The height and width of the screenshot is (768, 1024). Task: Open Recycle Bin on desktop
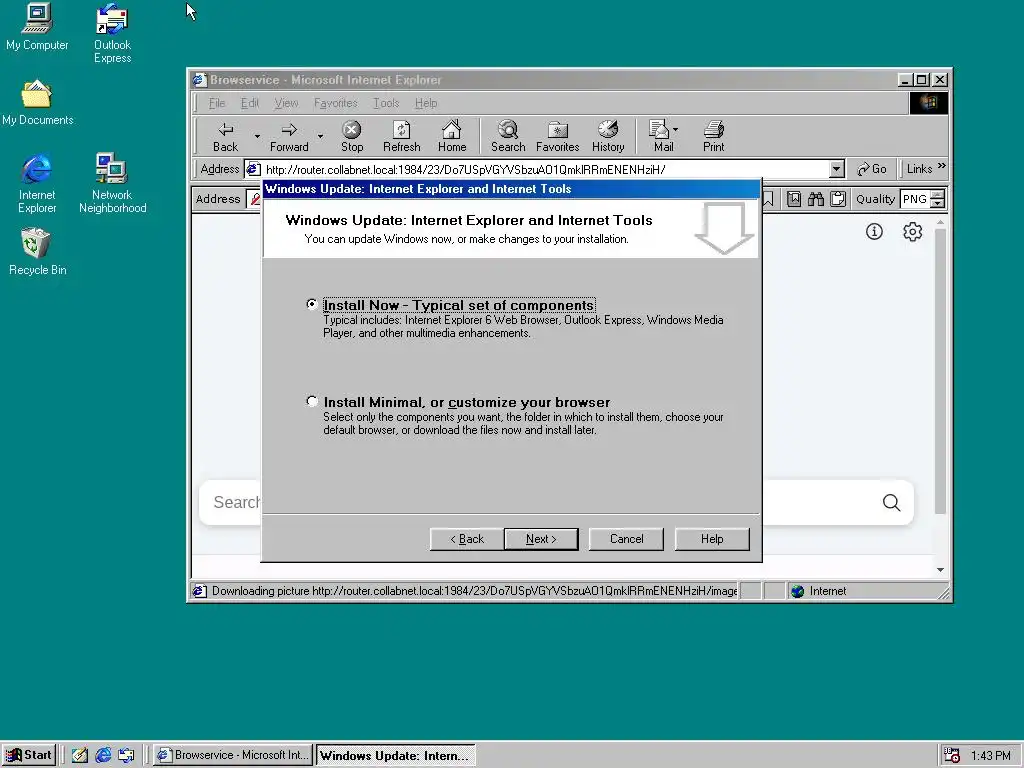coord(37,252)
